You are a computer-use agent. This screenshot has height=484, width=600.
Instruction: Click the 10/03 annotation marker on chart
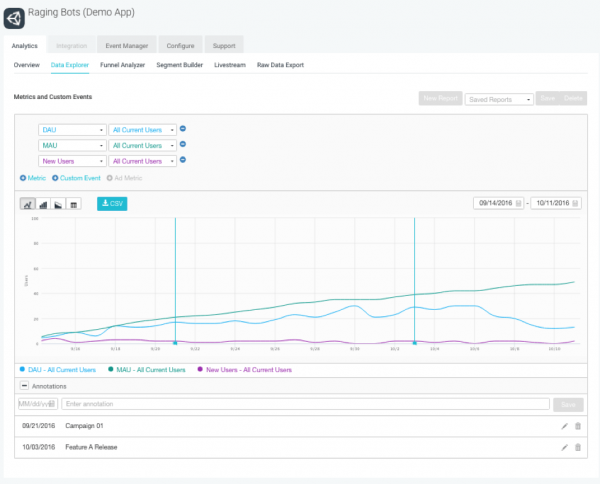coord(414,343)
